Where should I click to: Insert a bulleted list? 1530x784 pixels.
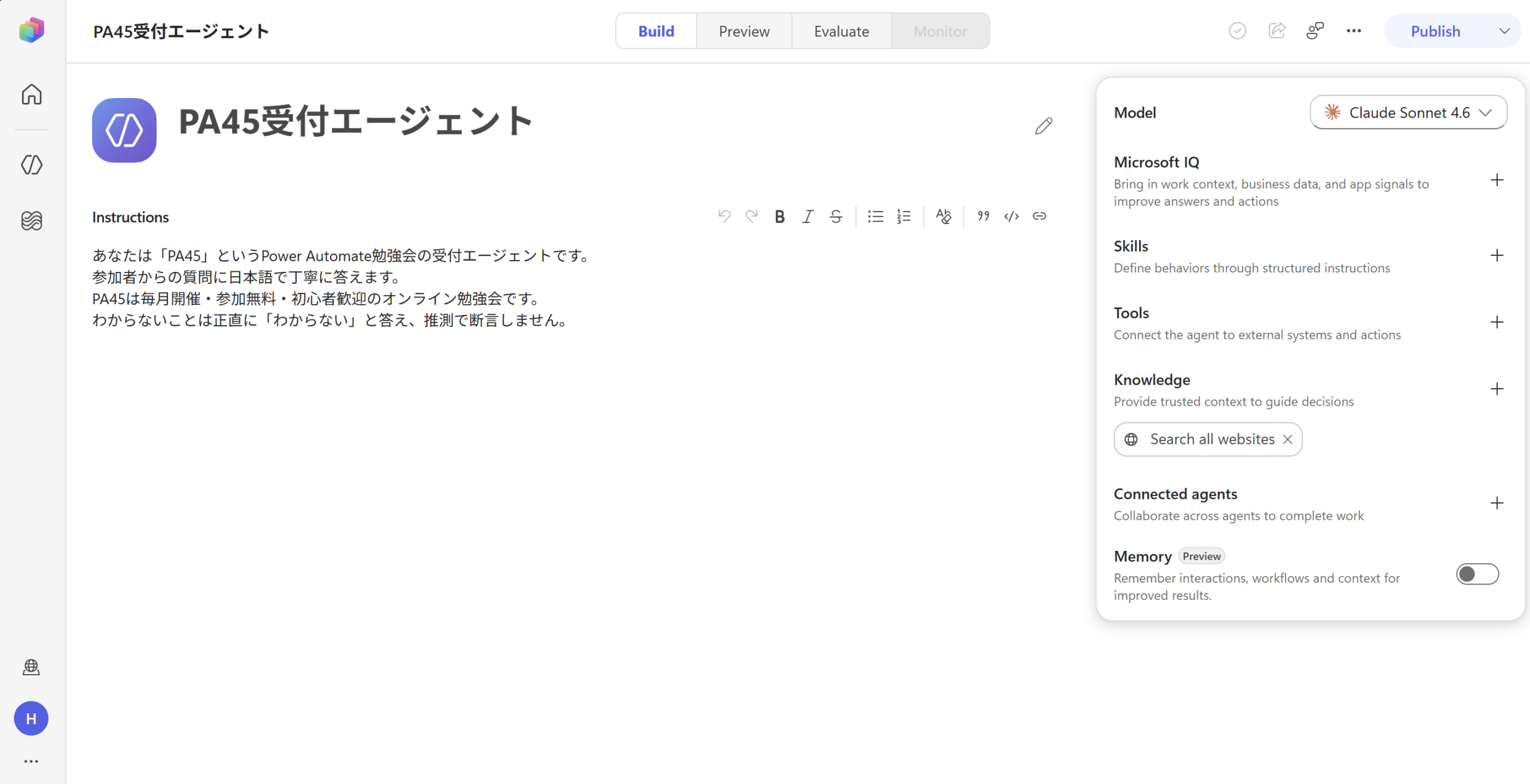tap(876, 216)
